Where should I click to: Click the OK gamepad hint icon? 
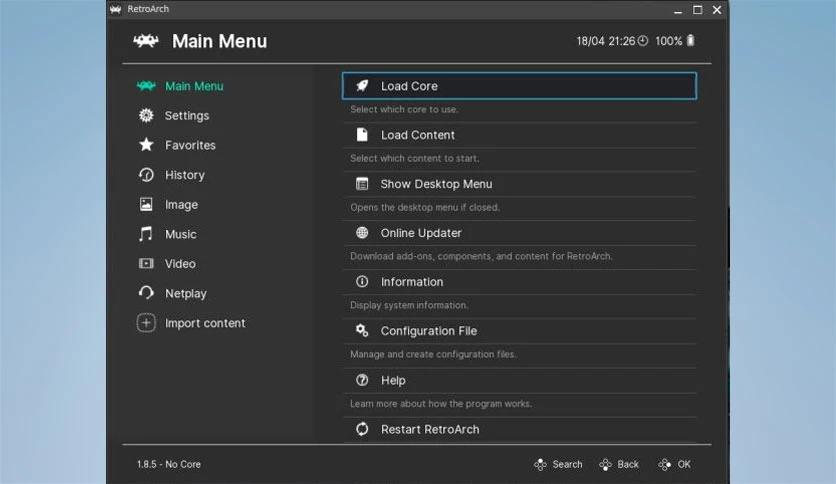click(x=664, y=464)
